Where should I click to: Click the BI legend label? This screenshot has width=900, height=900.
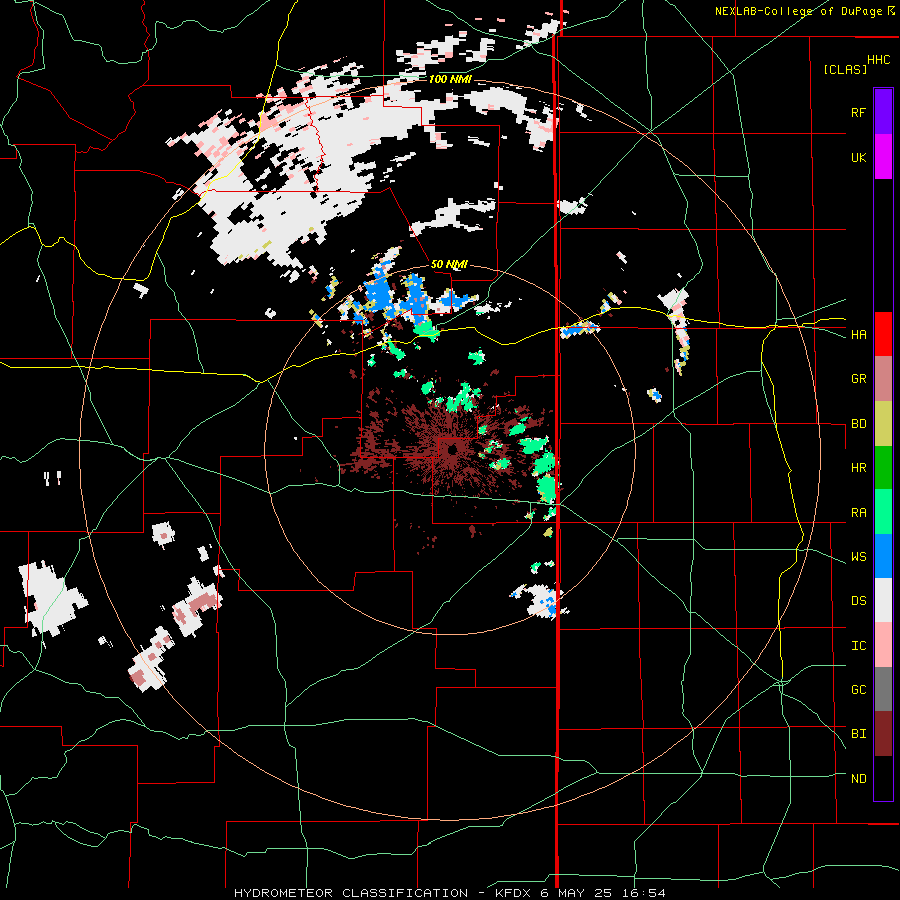click(x=858, y=734)
